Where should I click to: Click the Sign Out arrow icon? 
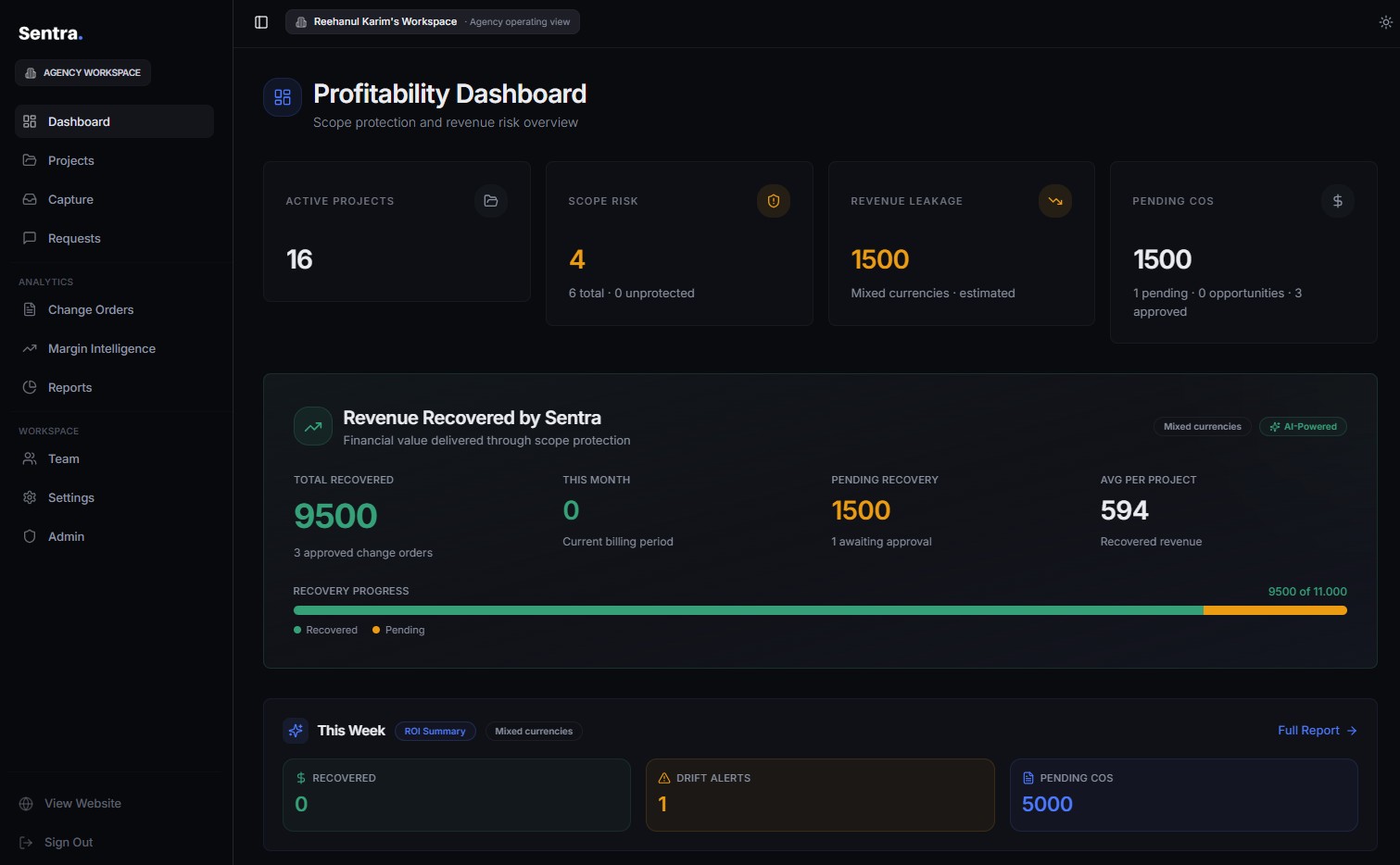(x=26, y=843)
